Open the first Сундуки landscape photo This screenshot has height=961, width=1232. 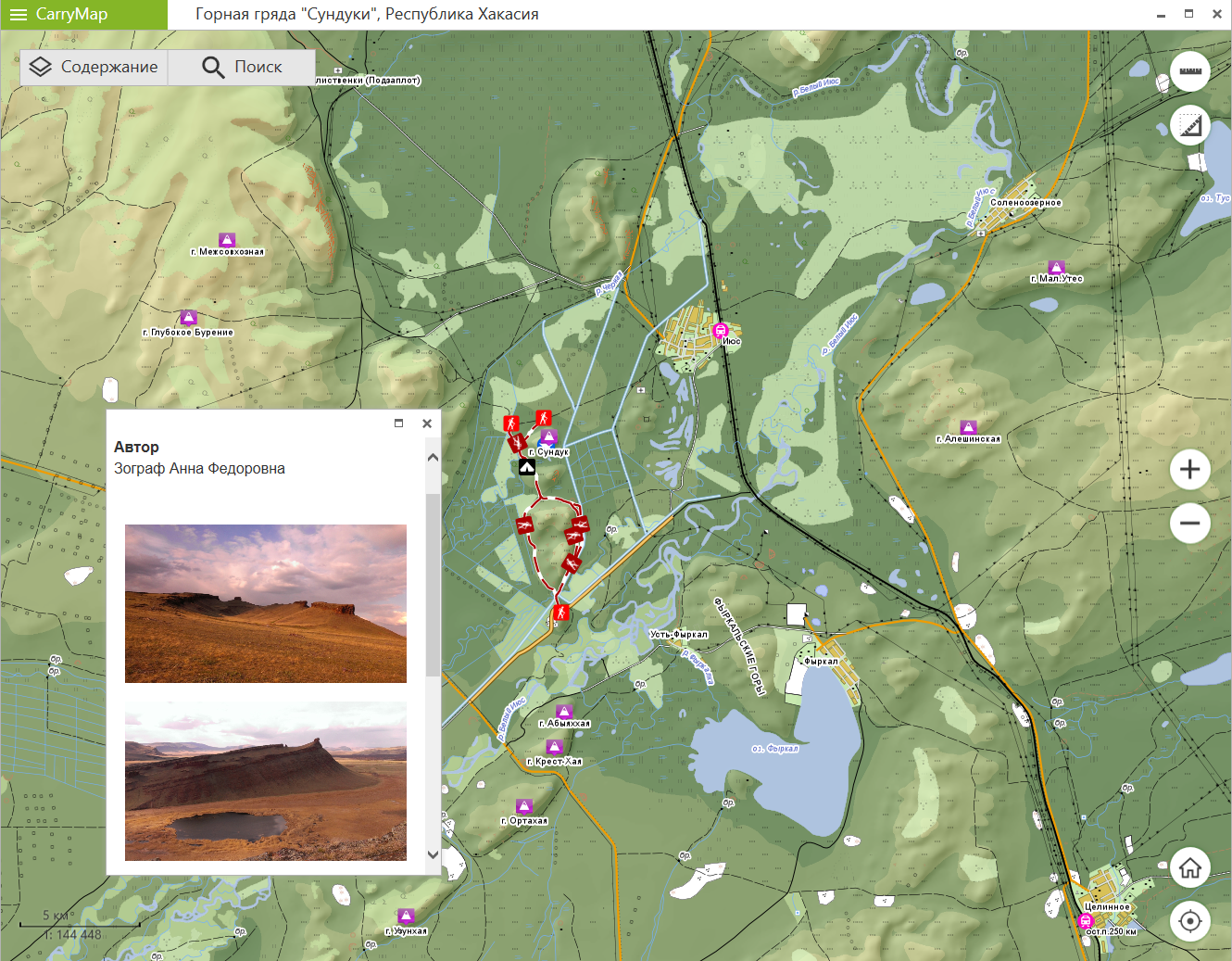tap(266, 603)
